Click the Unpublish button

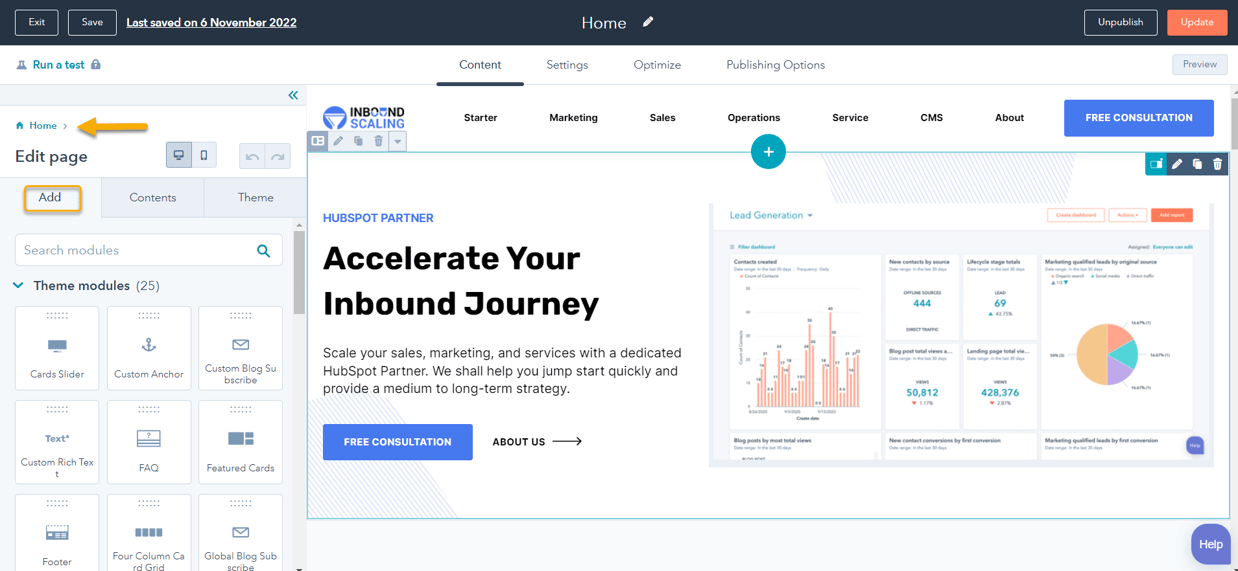[x=1120, y=22]
